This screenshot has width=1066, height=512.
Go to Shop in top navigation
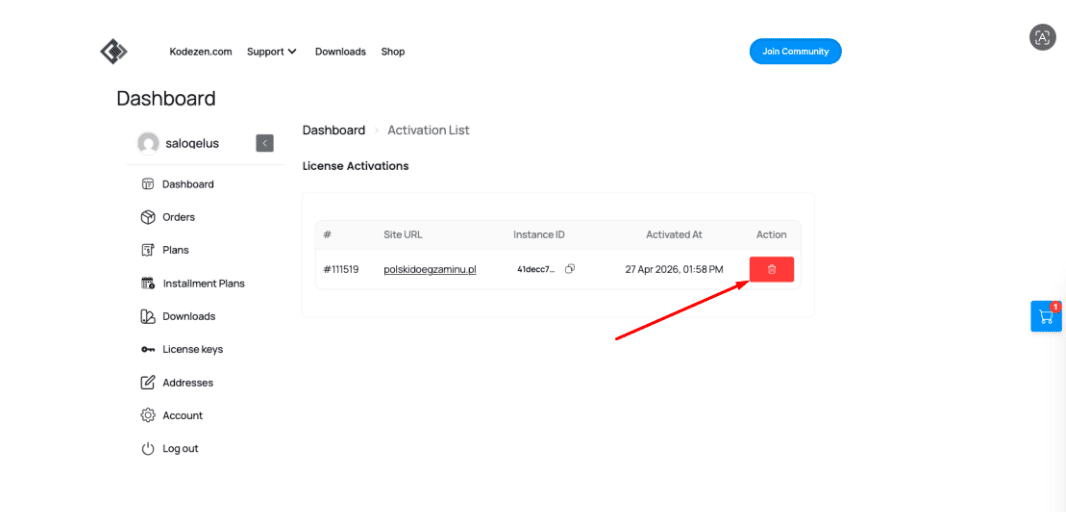tap(393, 52)
